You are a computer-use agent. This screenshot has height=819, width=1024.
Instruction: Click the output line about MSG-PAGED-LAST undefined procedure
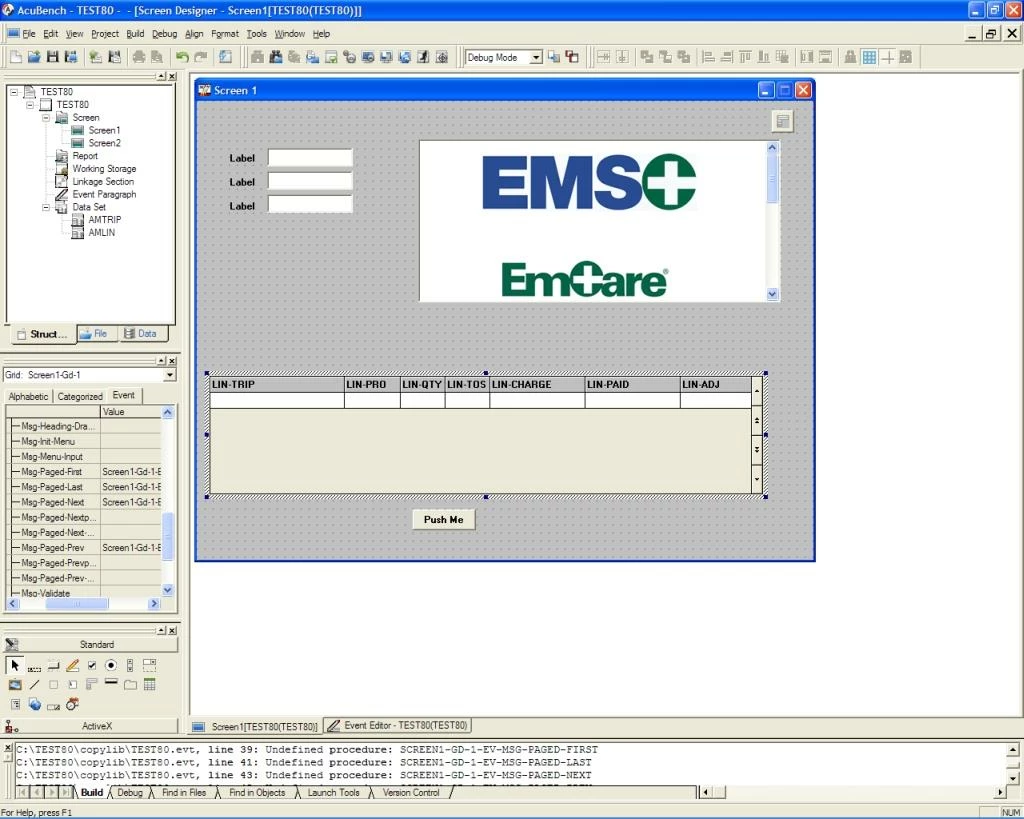[304, 762]
